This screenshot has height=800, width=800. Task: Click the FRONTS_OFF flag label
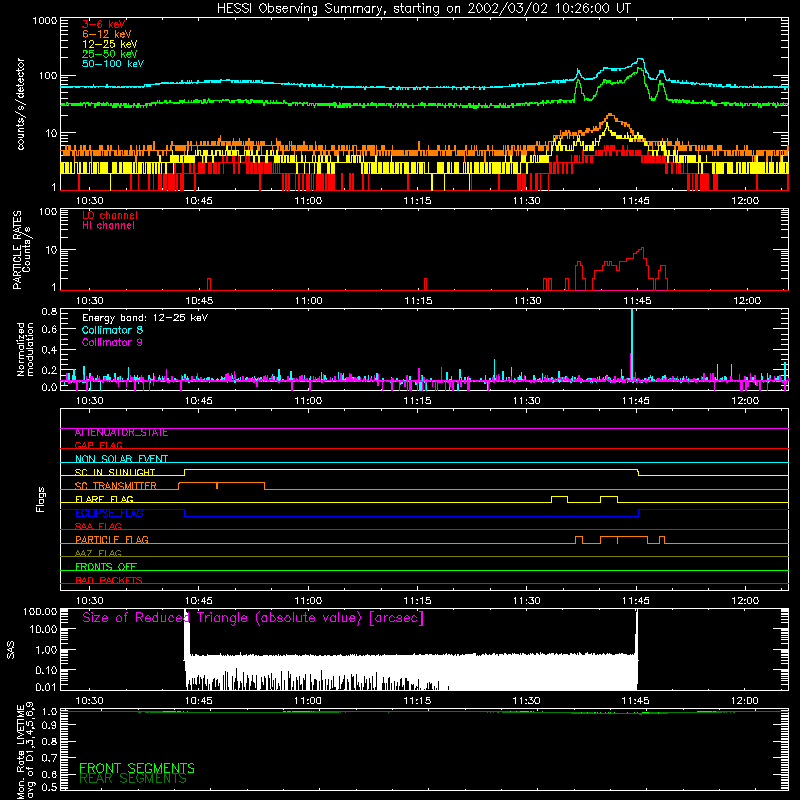coord(106,567)
